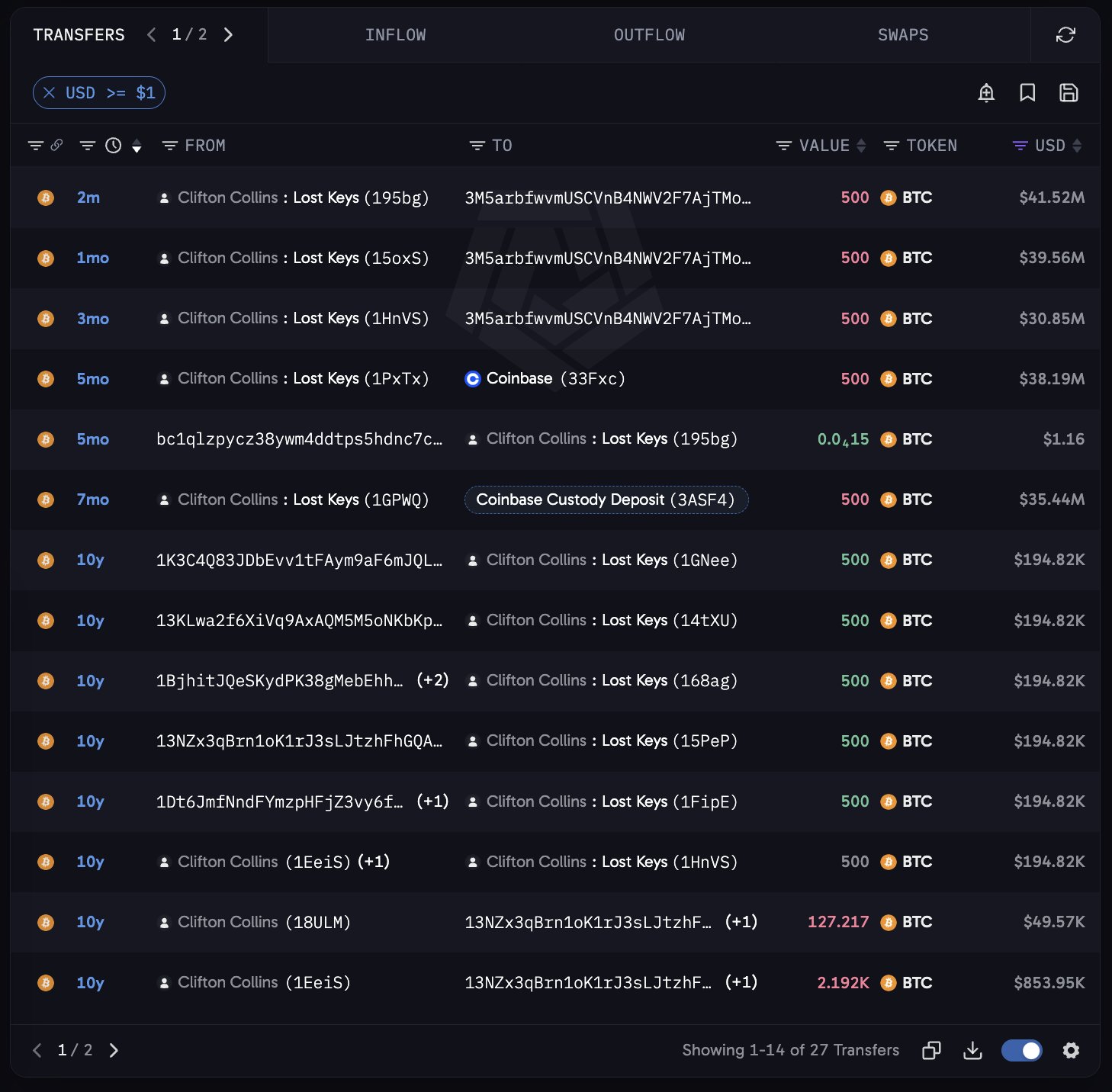Screen dimensions: 1112x1092
Task: Sort by VALUE using sort arrows
Action: 861,146
